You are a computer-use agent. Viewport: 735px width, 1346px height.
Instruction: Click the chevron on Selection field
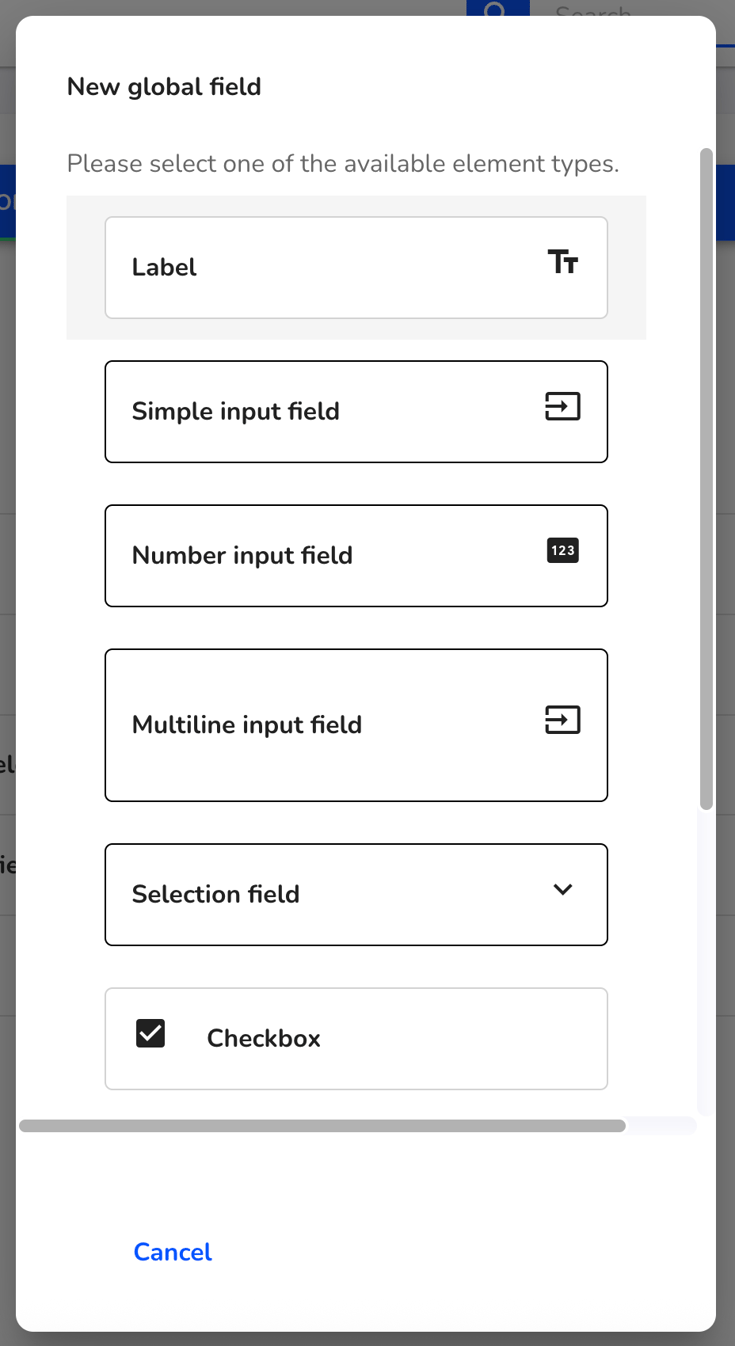[563, 890]
